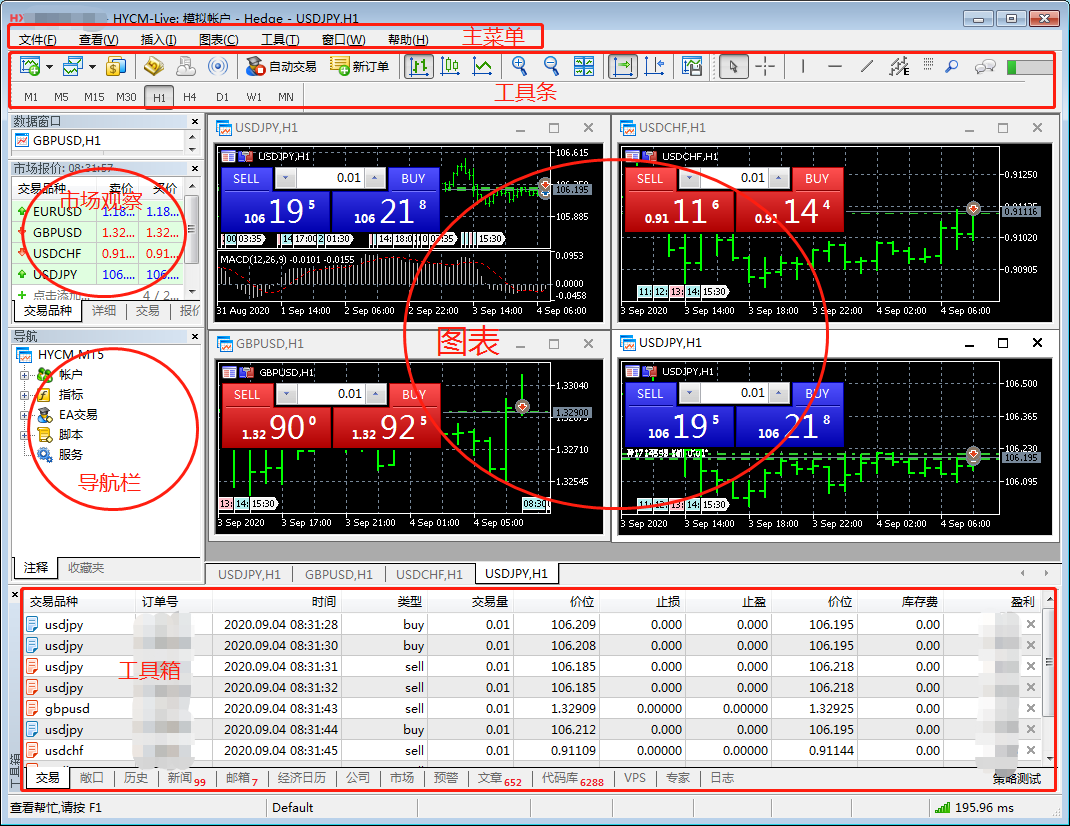
Task: Click BUY in the USDCHF chart
Action: 817,179
